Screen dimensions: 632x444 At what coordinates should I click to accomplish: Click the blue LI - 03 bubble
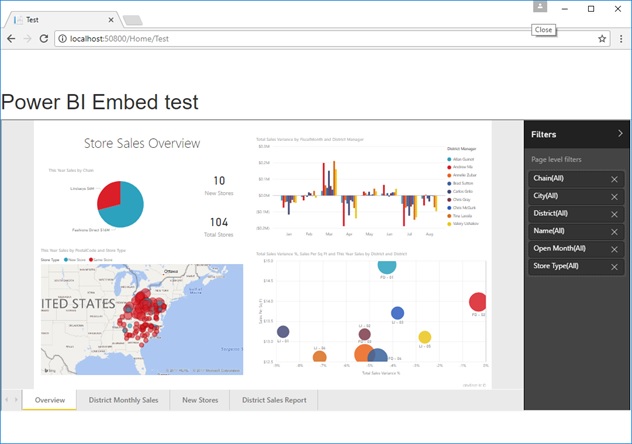coord(397,313)
